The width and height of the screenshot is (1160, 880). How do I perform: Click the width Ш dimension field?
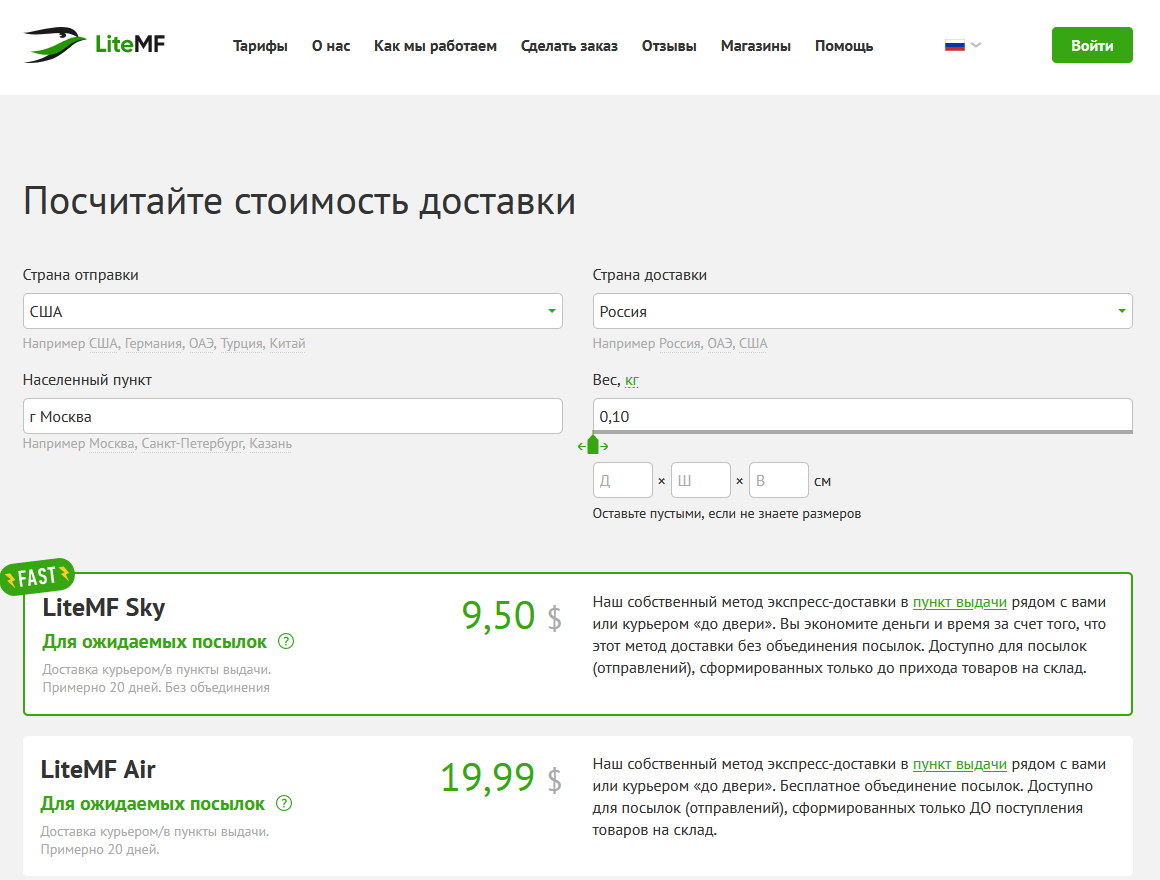click(701, 481)
